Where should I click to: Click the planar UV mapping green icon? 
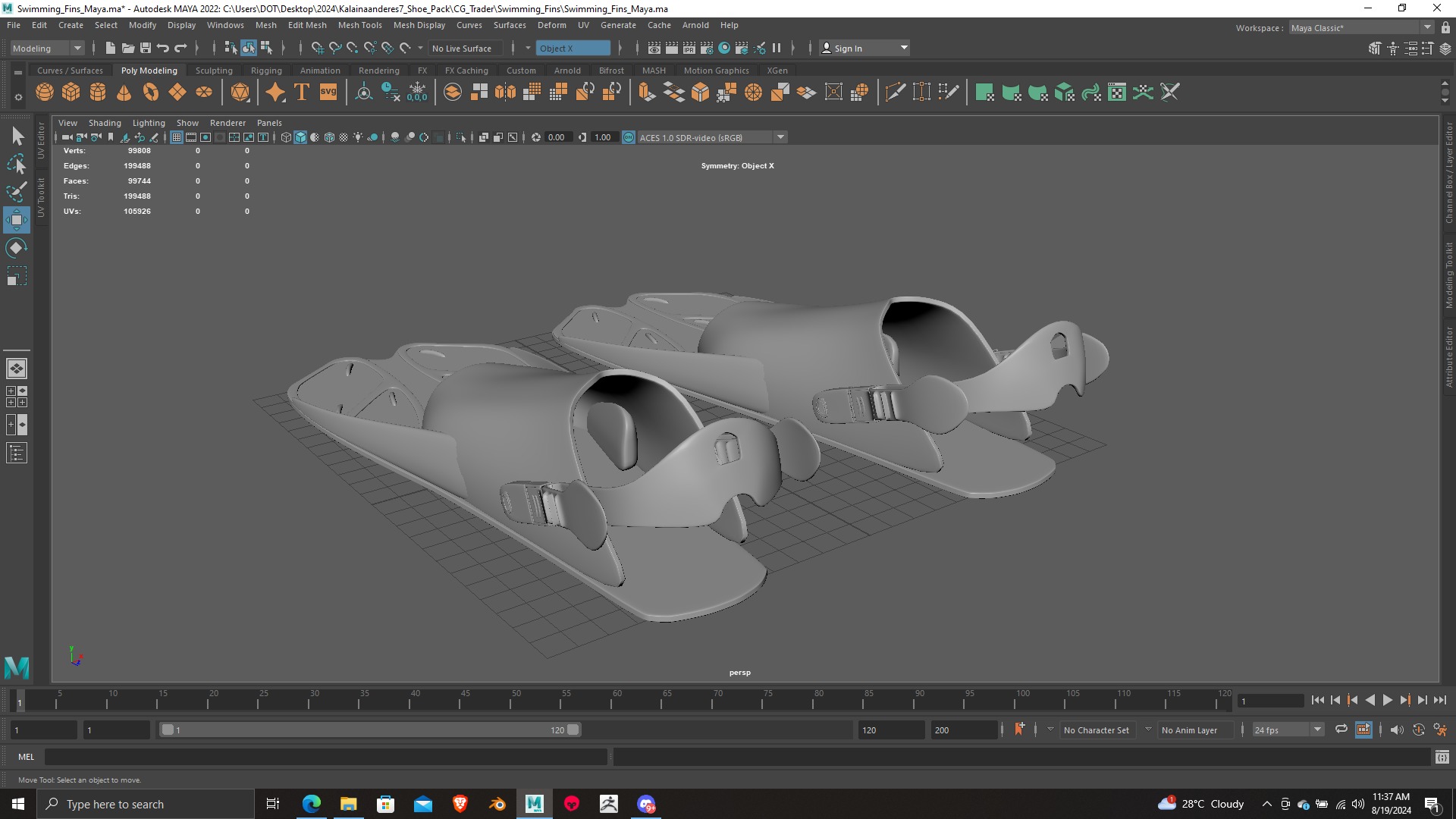click(x=984, y=93)
